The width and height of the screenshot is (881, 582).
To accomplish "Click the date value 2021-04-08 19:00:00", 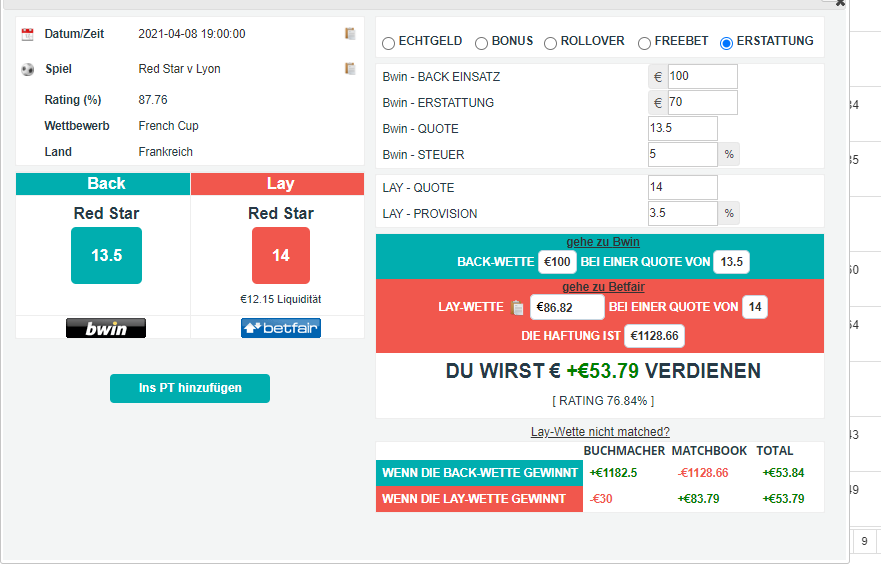I will click(x=192, y=34).
